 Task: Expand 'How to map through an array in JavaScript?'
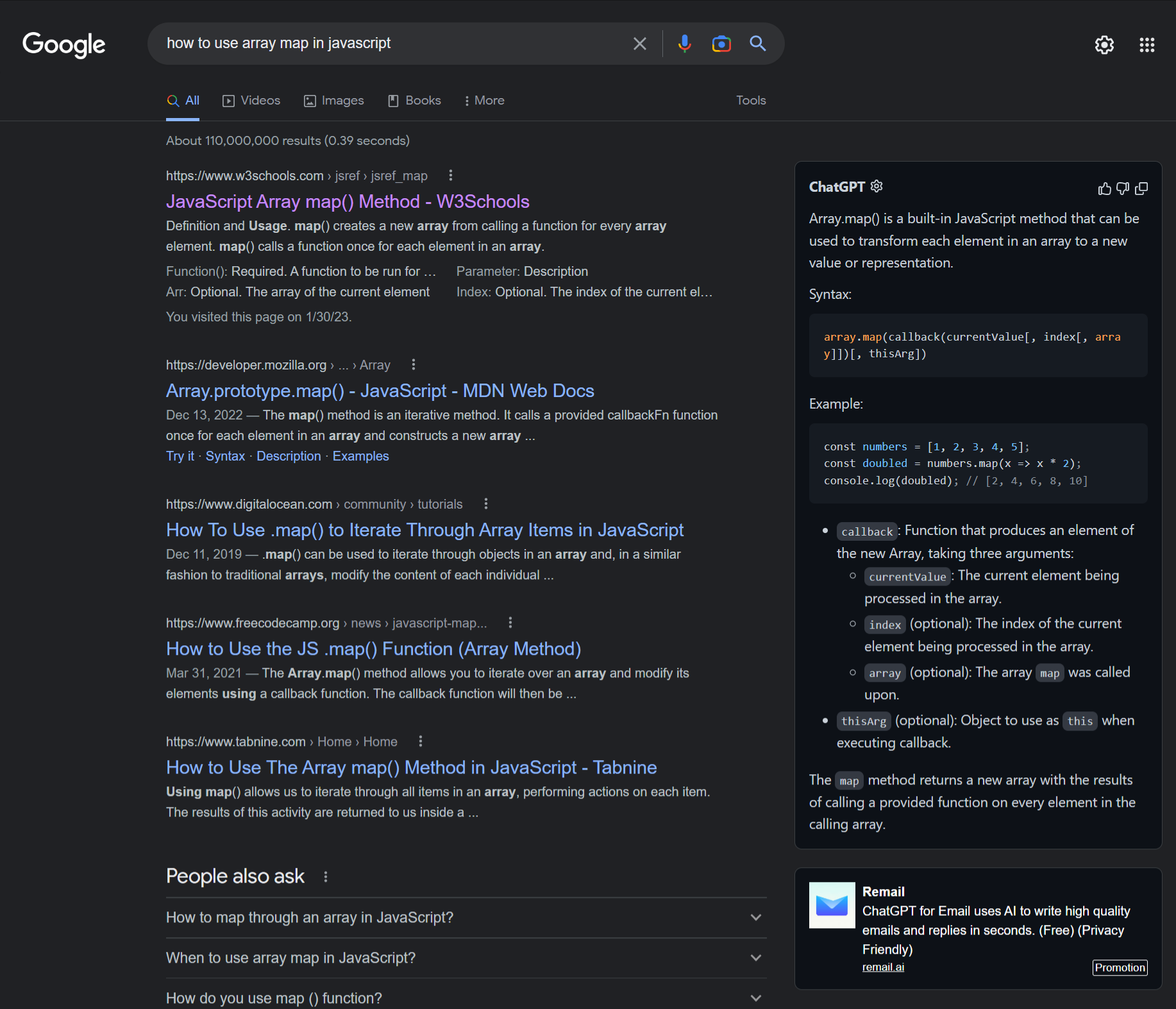click(x=466, y=917)
